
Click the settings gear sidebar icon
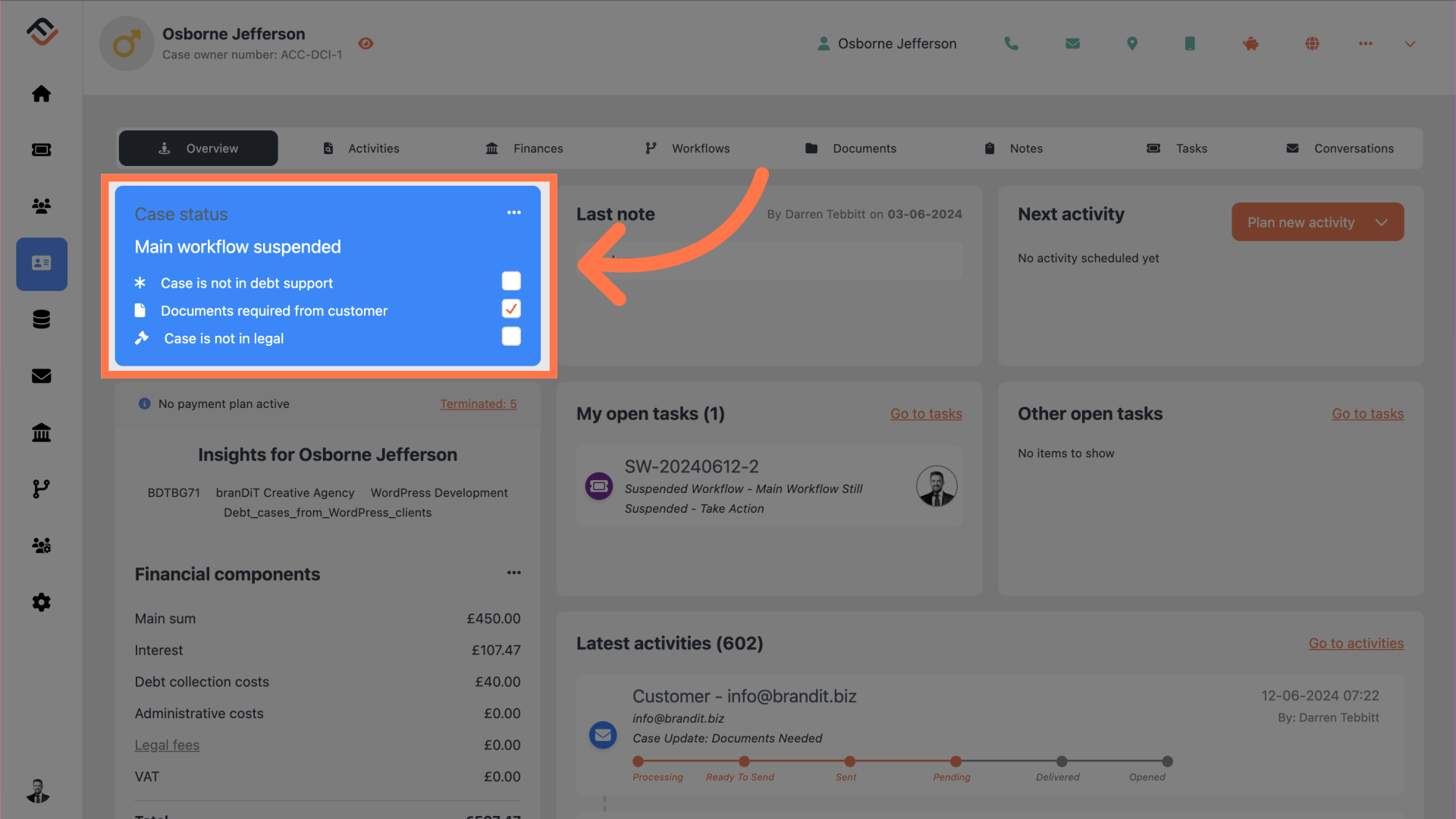point(41,601)
